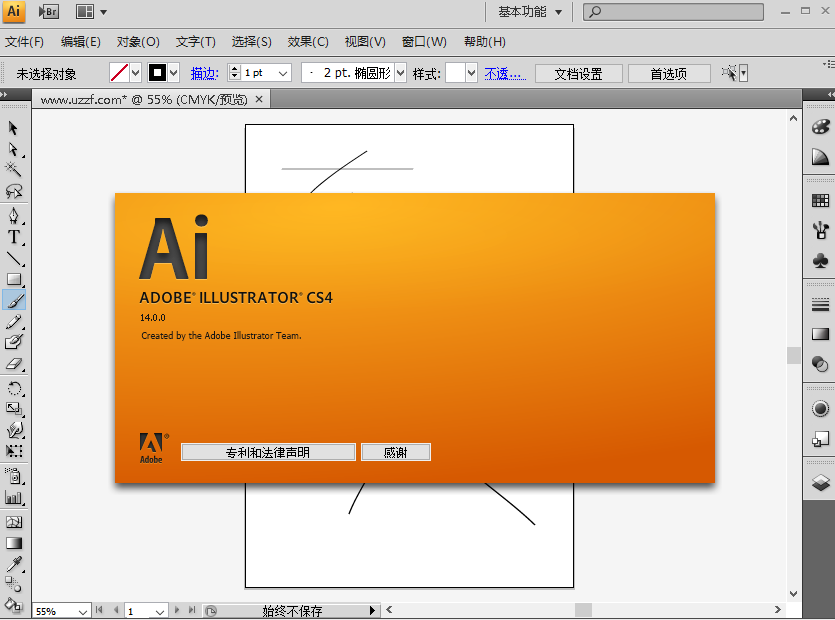The height and width of the screenshot is (620, 835).
Task: Open the Color panel palette icon
Action: tap(820, 127)
